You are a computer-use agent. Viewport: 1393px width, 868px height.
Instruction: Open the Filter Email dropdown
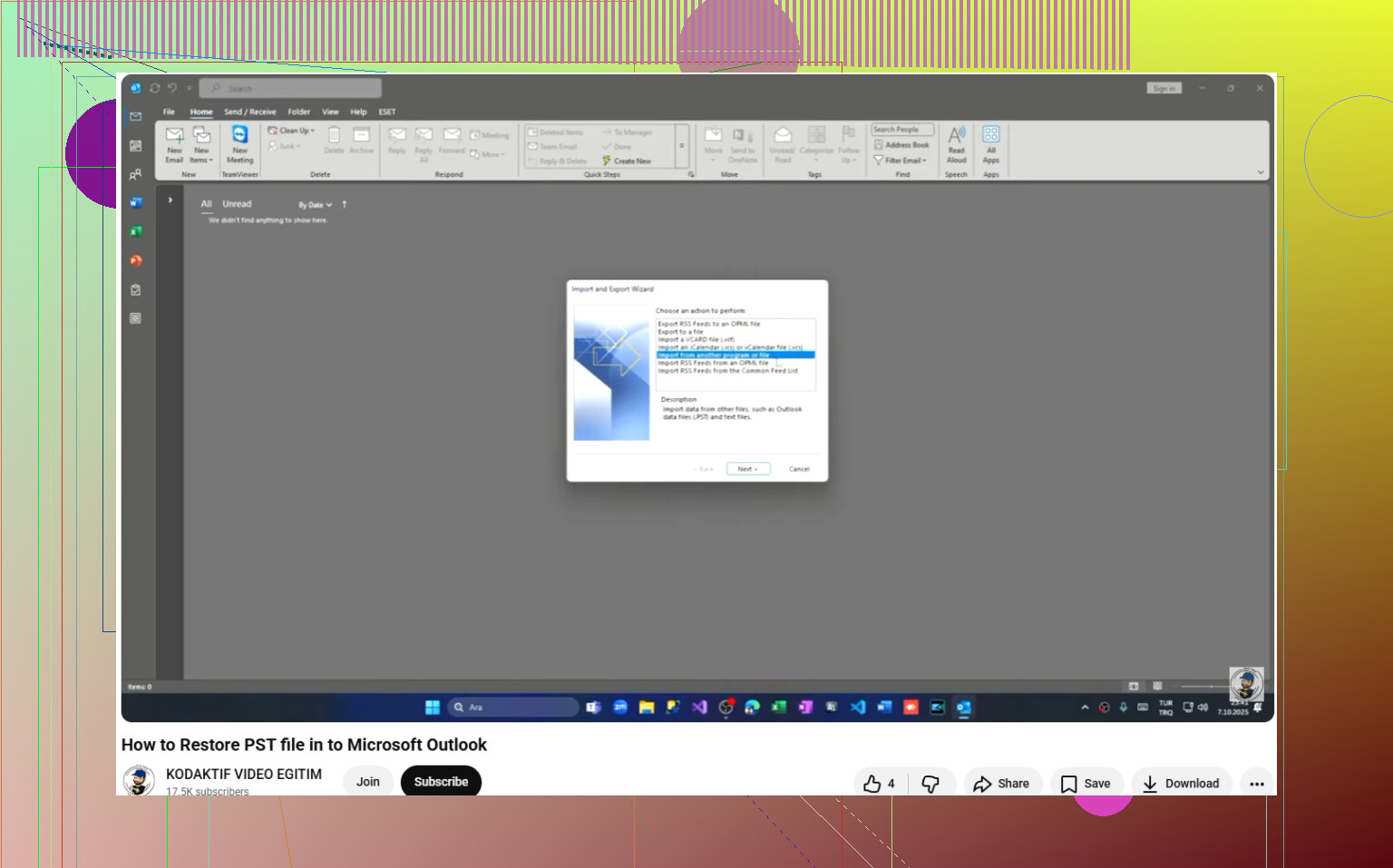(x=901, y=161)
